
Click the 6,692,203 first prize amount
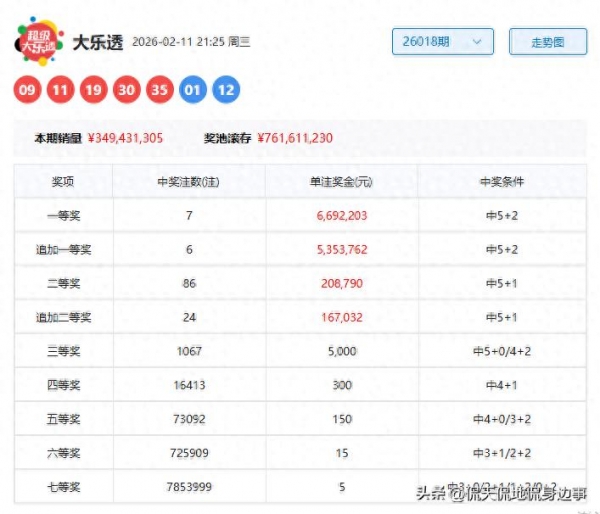pos(341,216)
